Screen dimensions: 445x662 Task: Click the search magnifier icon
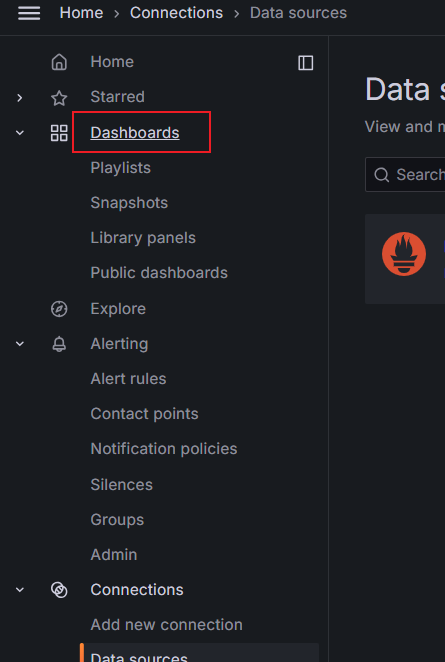(x=382, y=175)
